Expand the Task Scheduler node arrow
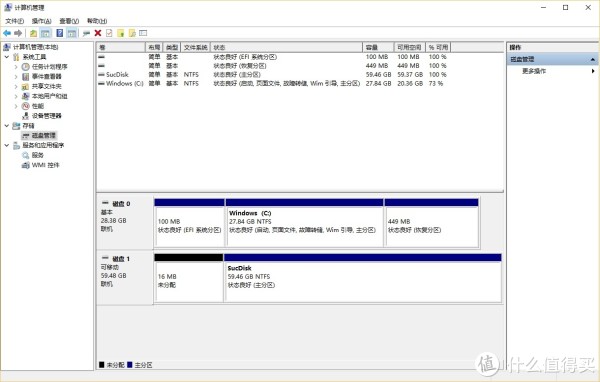 [16, 67]
